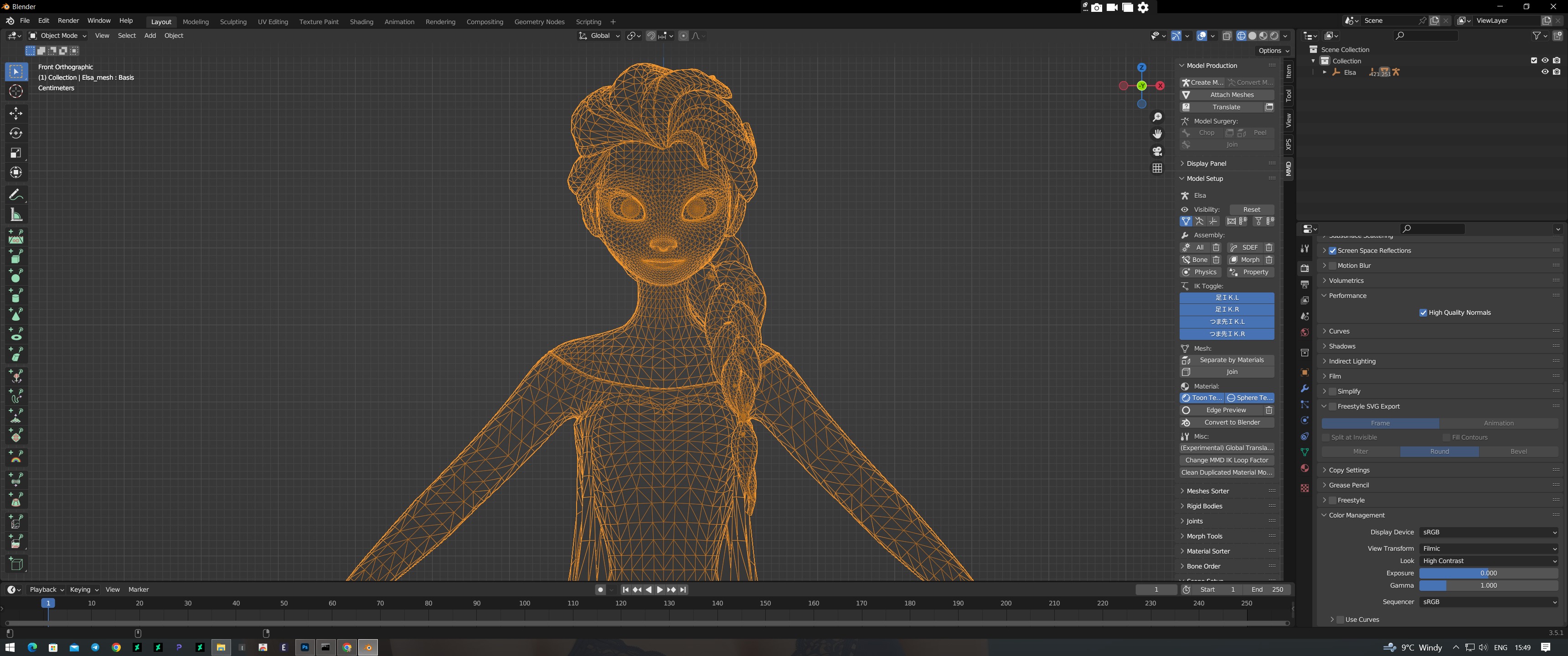1568x656 pixels.
Task: Click the pan hand icon in the viewport
Action: (1157, 134)
